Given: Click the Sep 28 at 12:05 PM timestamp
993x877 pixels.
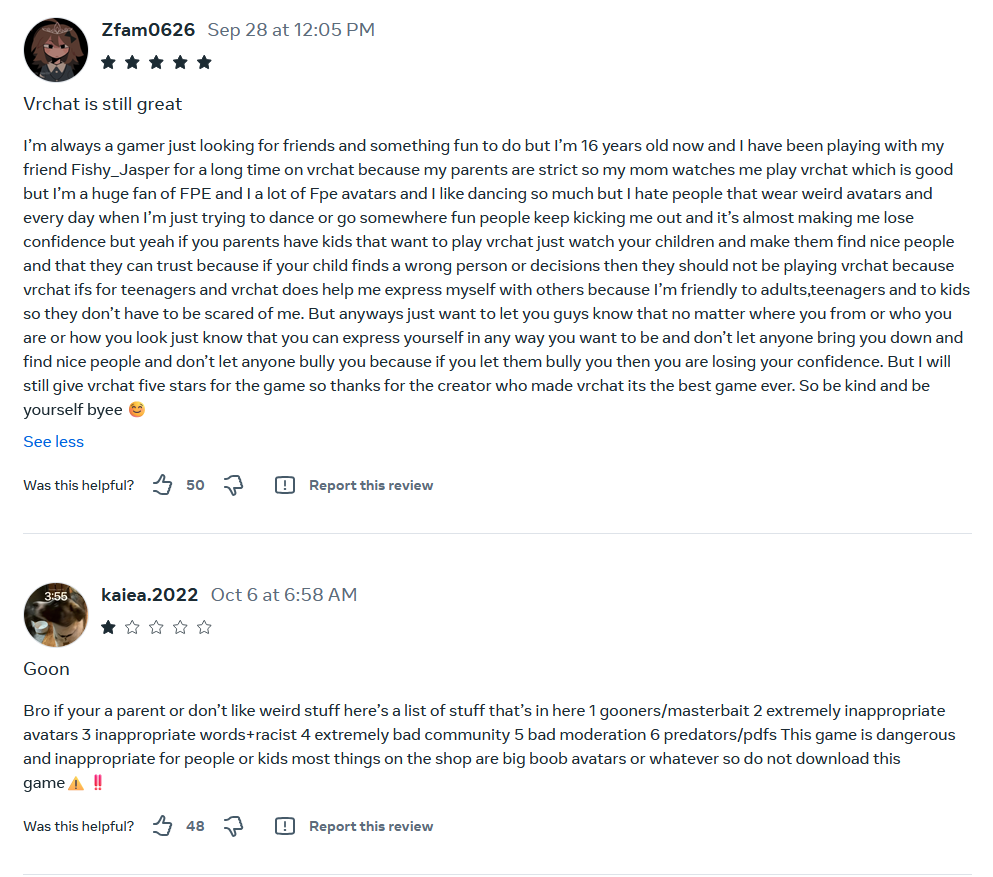Looking at the screenshot, I should (291, 30).
